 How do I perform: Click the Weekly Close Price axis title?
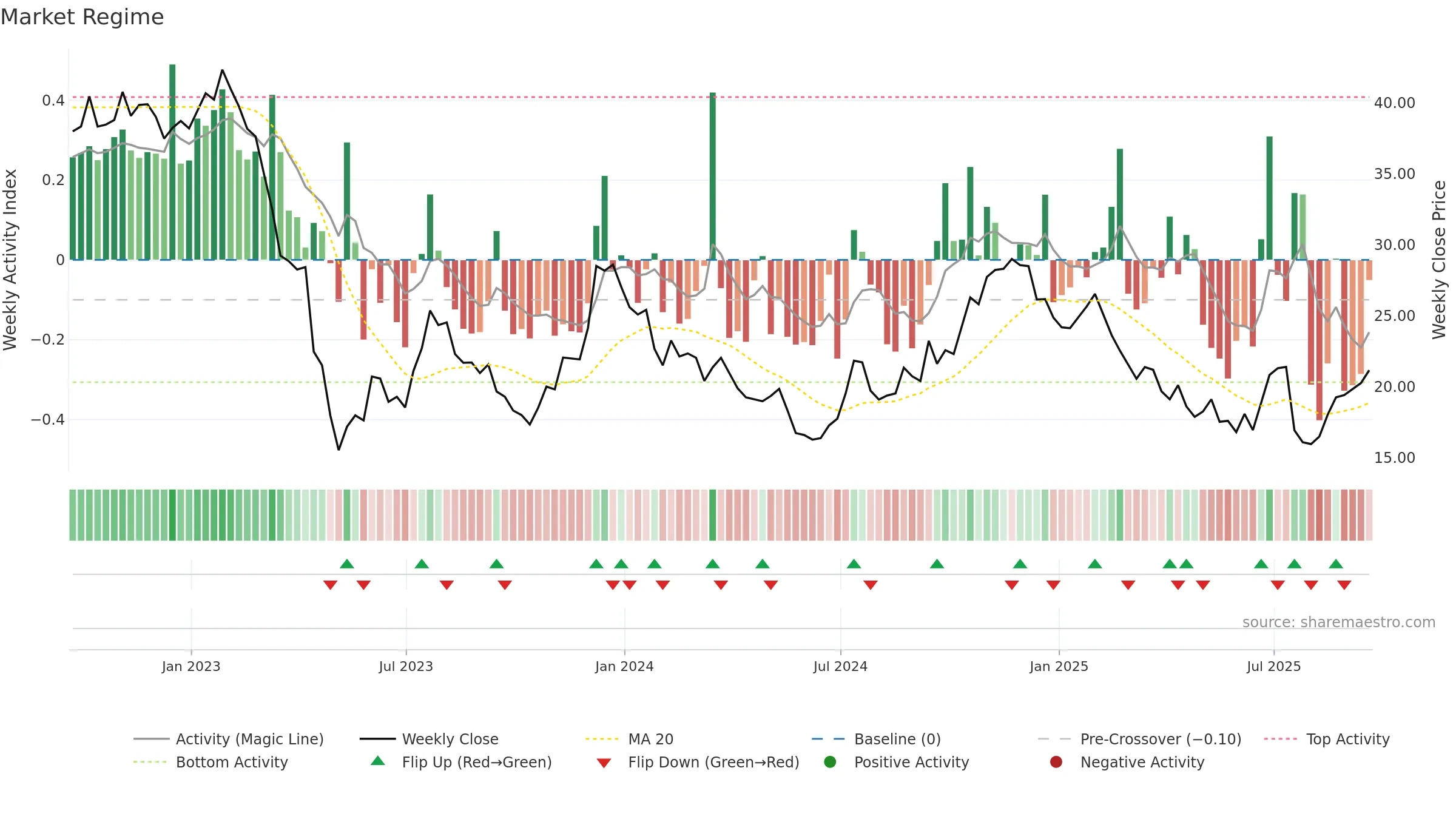(x=1439, y=260)
